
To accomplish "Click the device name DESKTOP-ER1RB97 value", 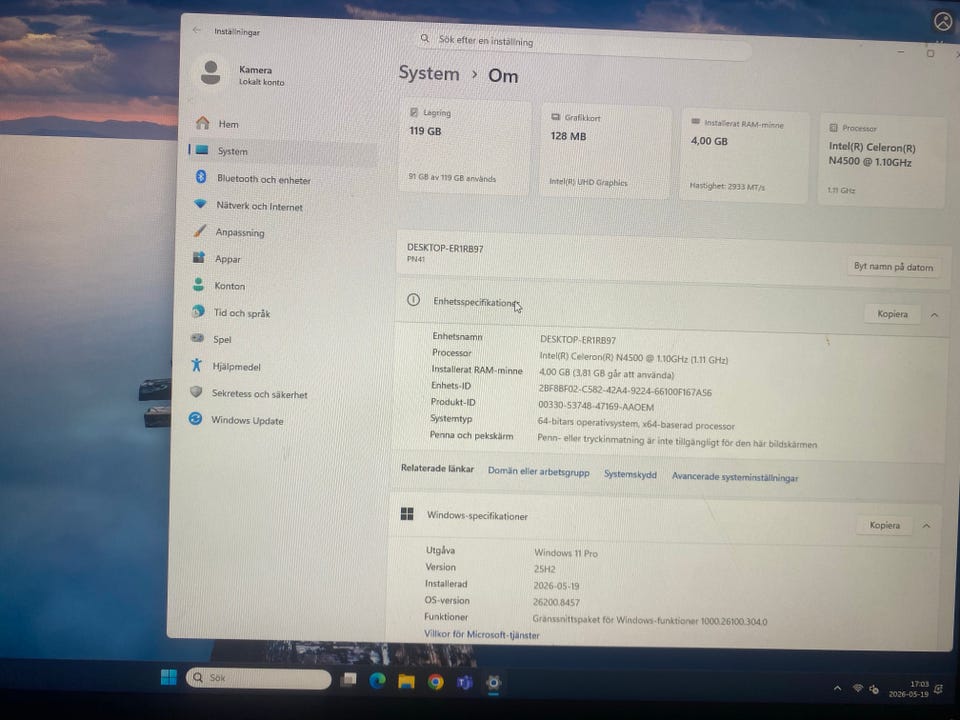I will click(578, 340).
